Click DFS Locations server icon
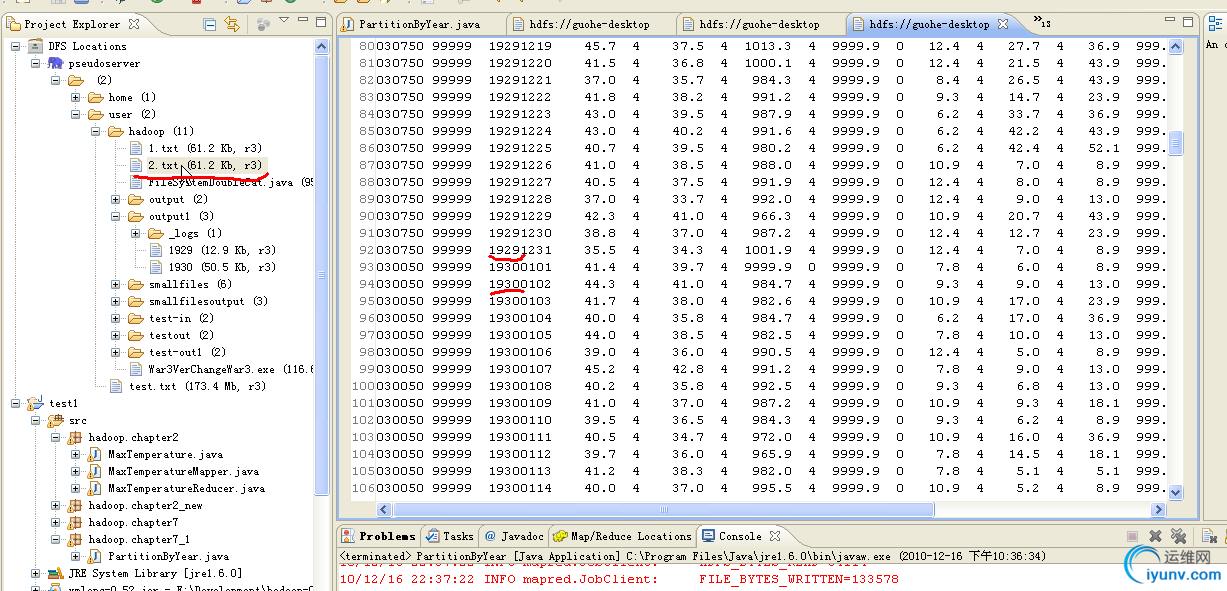Screen dimensions: 1227x591 (37, 46)
